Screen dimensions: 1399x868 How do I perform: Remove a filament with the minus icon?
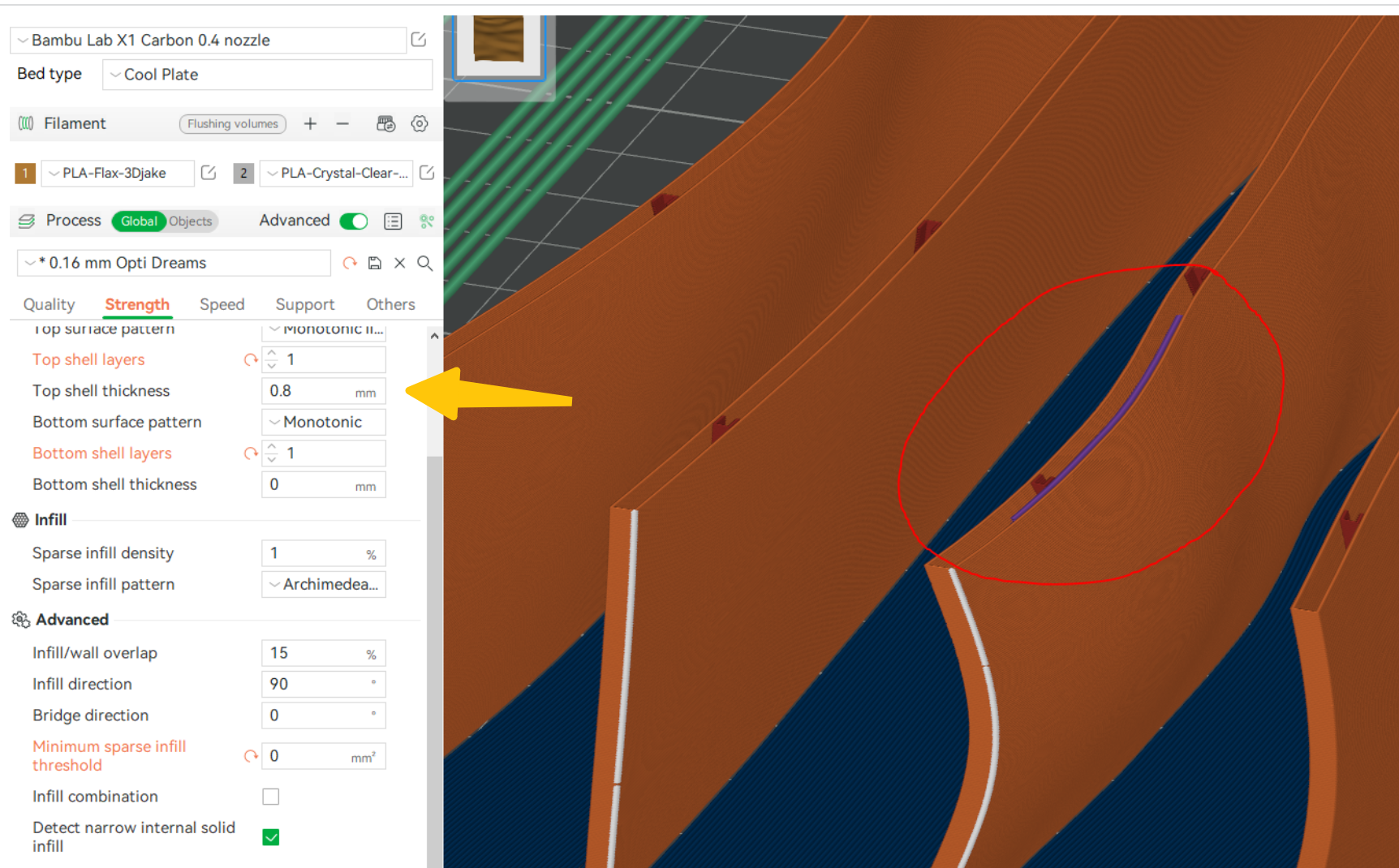342,123
